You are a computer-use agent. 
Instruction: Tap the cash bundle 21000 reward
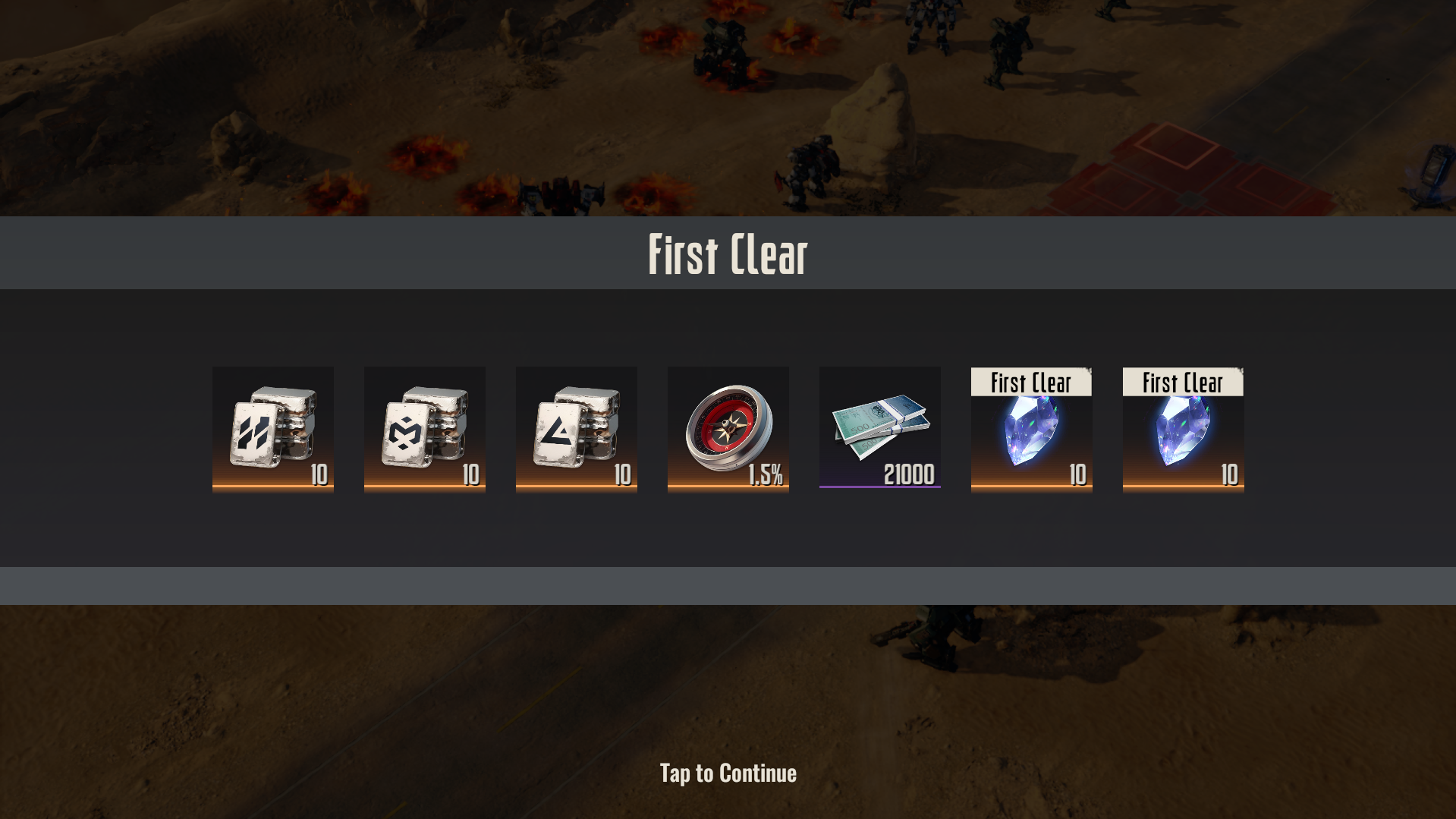880,428
